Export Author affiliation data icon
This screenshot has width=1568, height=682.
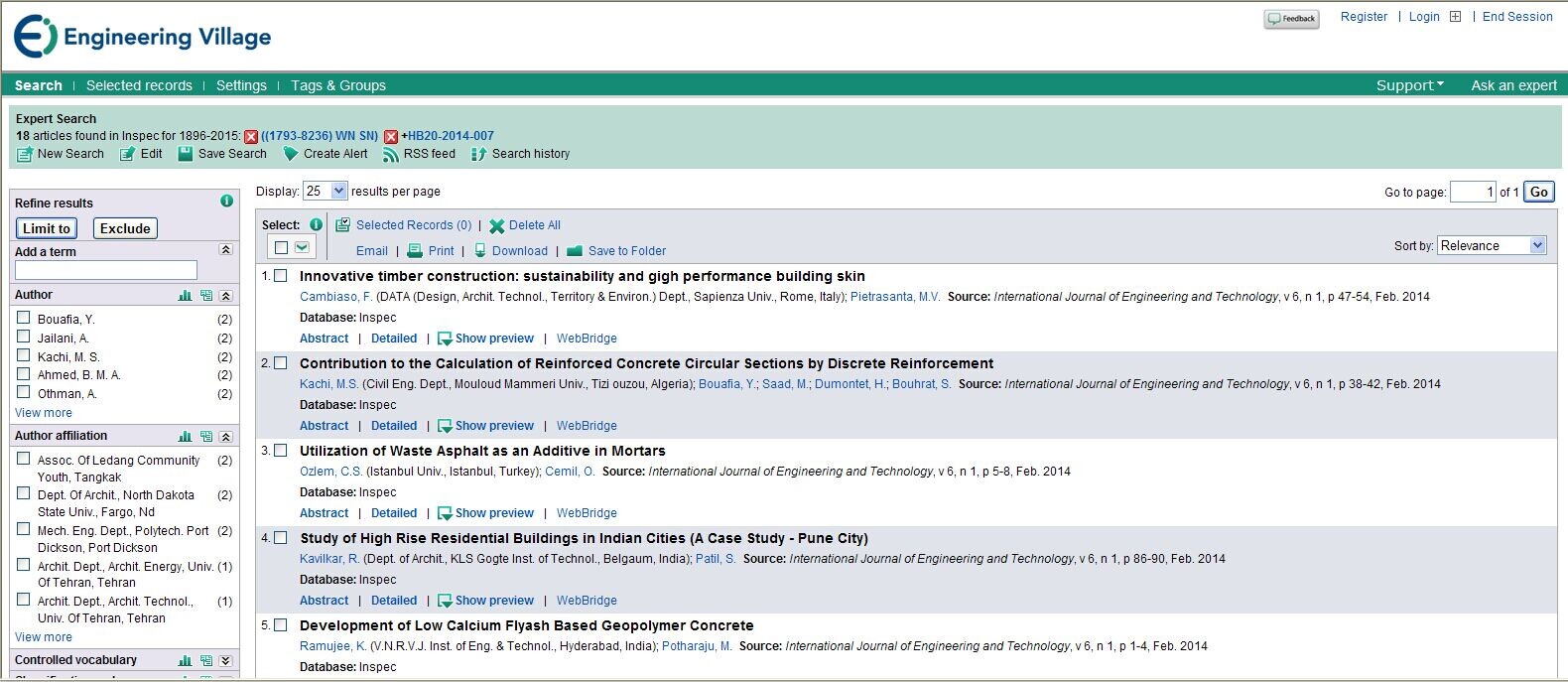click(206, 437)
